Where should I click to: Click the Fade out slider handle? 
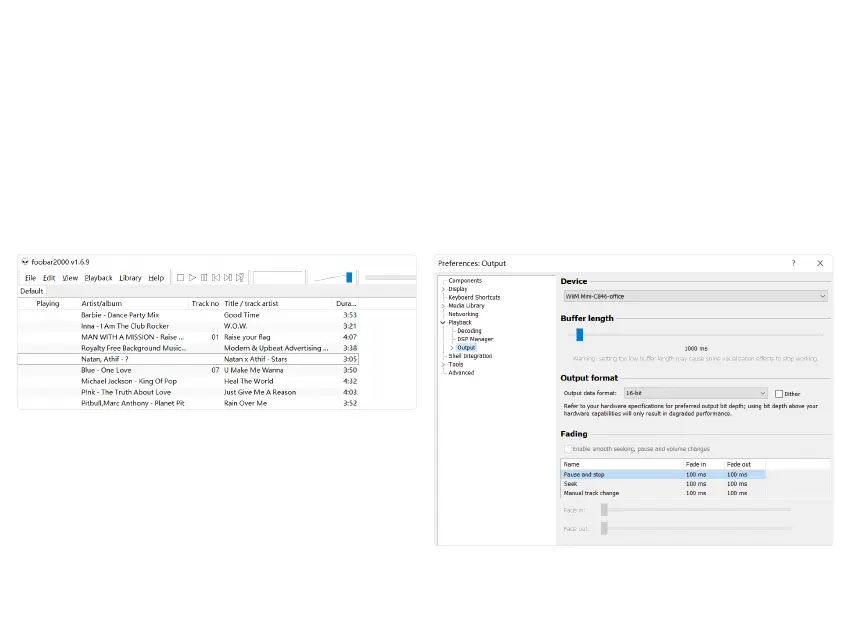[x=604, y=528]
